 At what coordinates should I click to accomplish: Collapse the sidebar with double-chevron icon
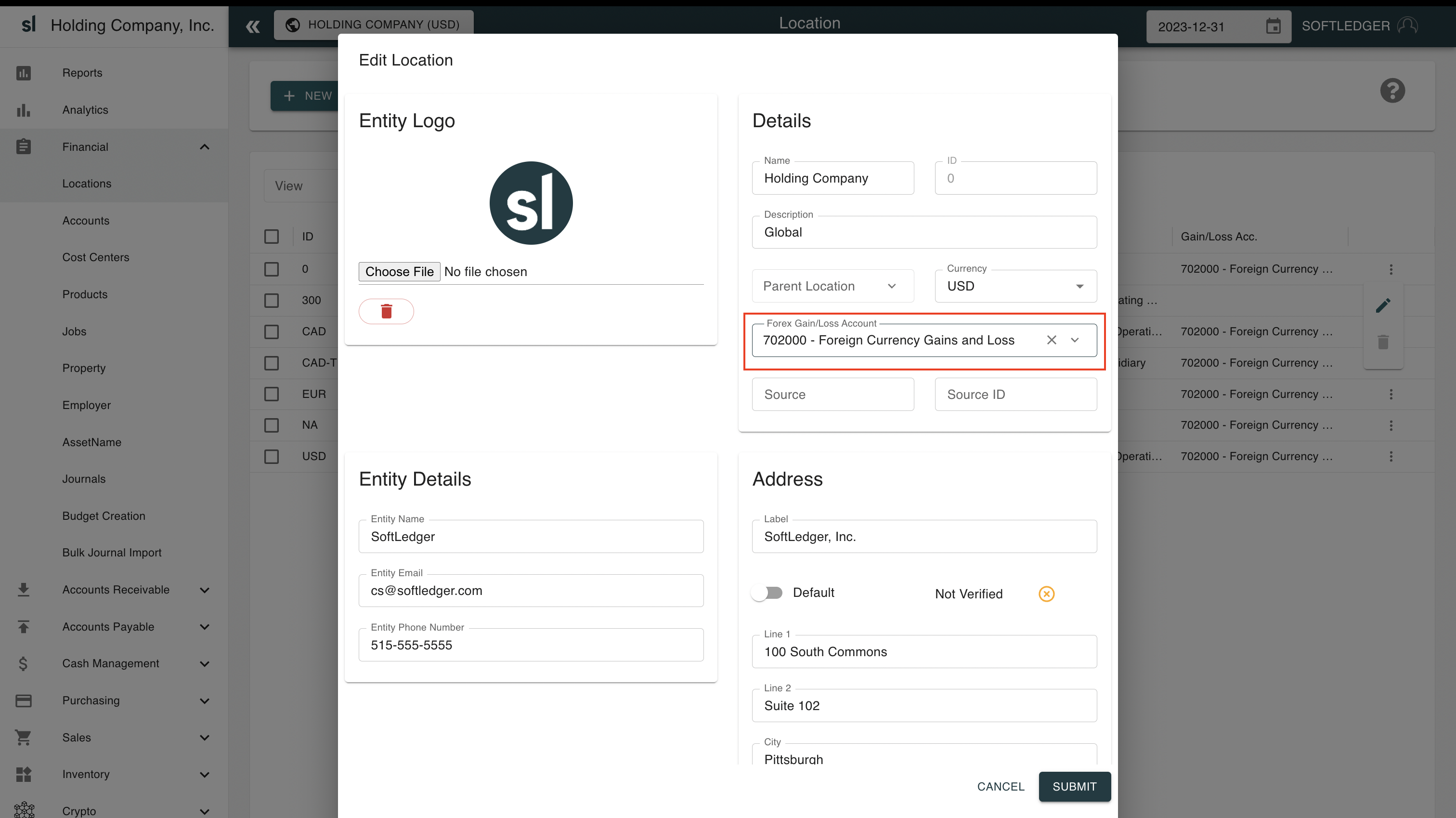pyautogui.click(x=253, y=26)
